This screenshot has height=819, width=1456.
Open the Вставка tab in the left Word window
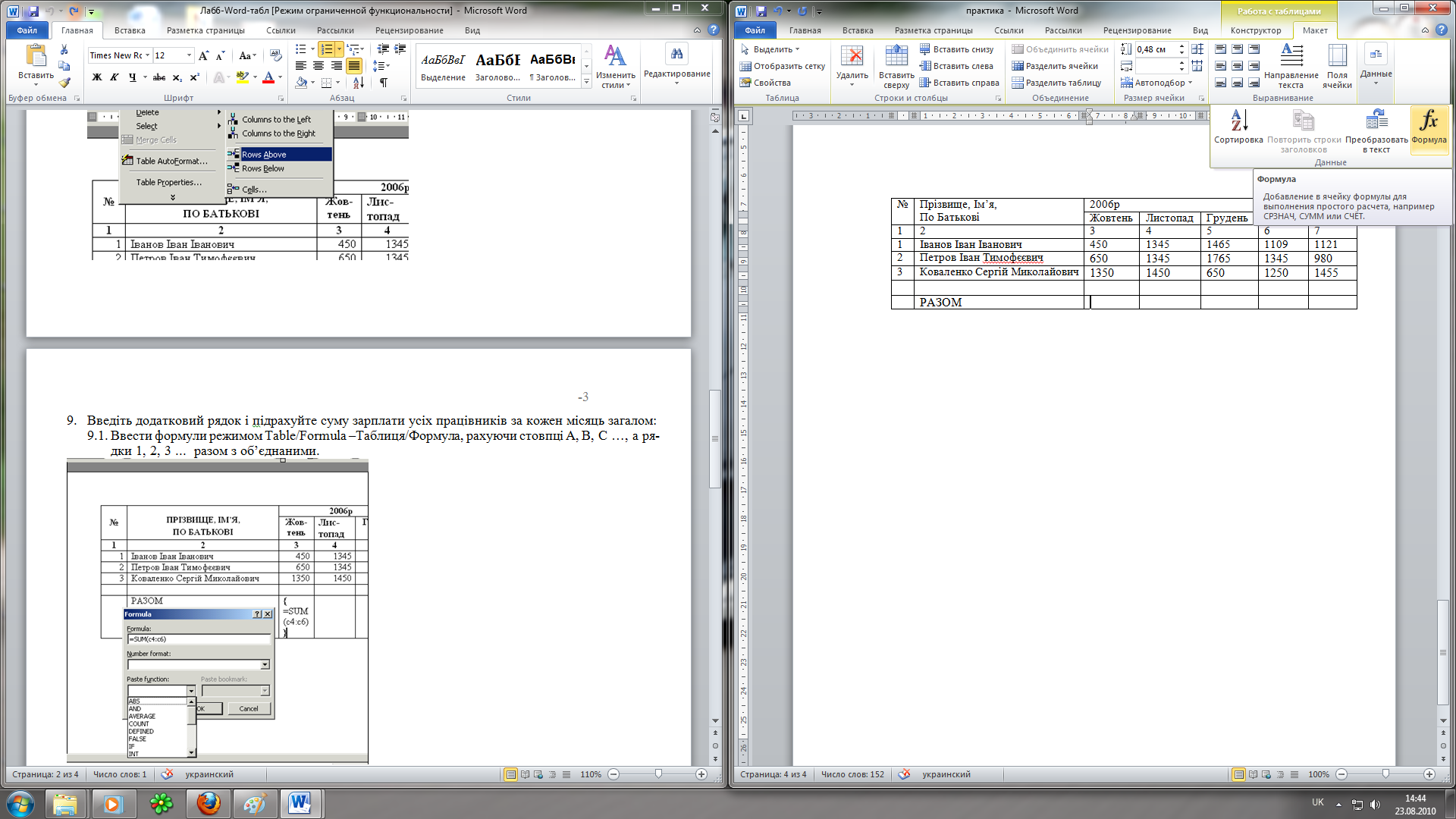click(130, 30)
